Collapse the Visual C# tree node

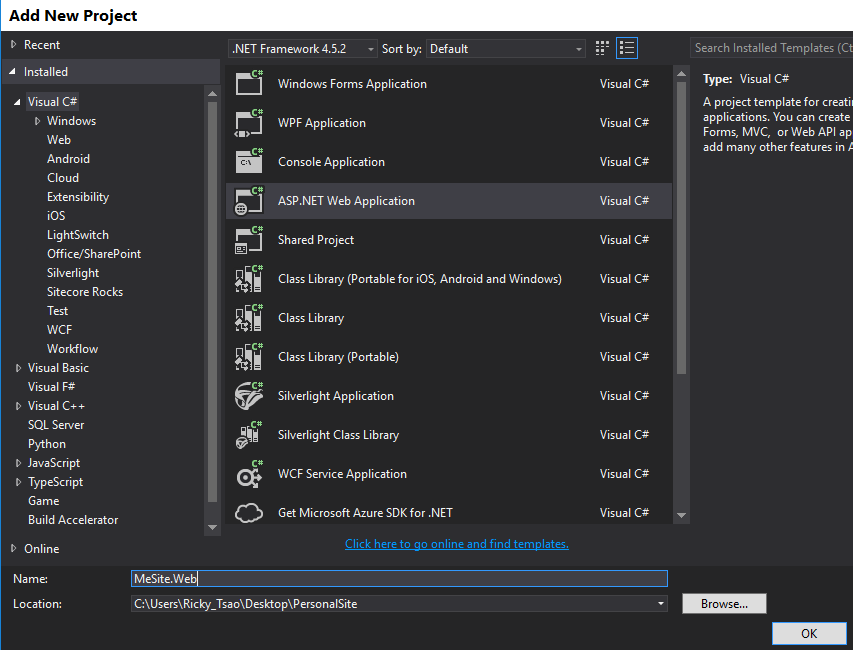click(x=17, y=102)
